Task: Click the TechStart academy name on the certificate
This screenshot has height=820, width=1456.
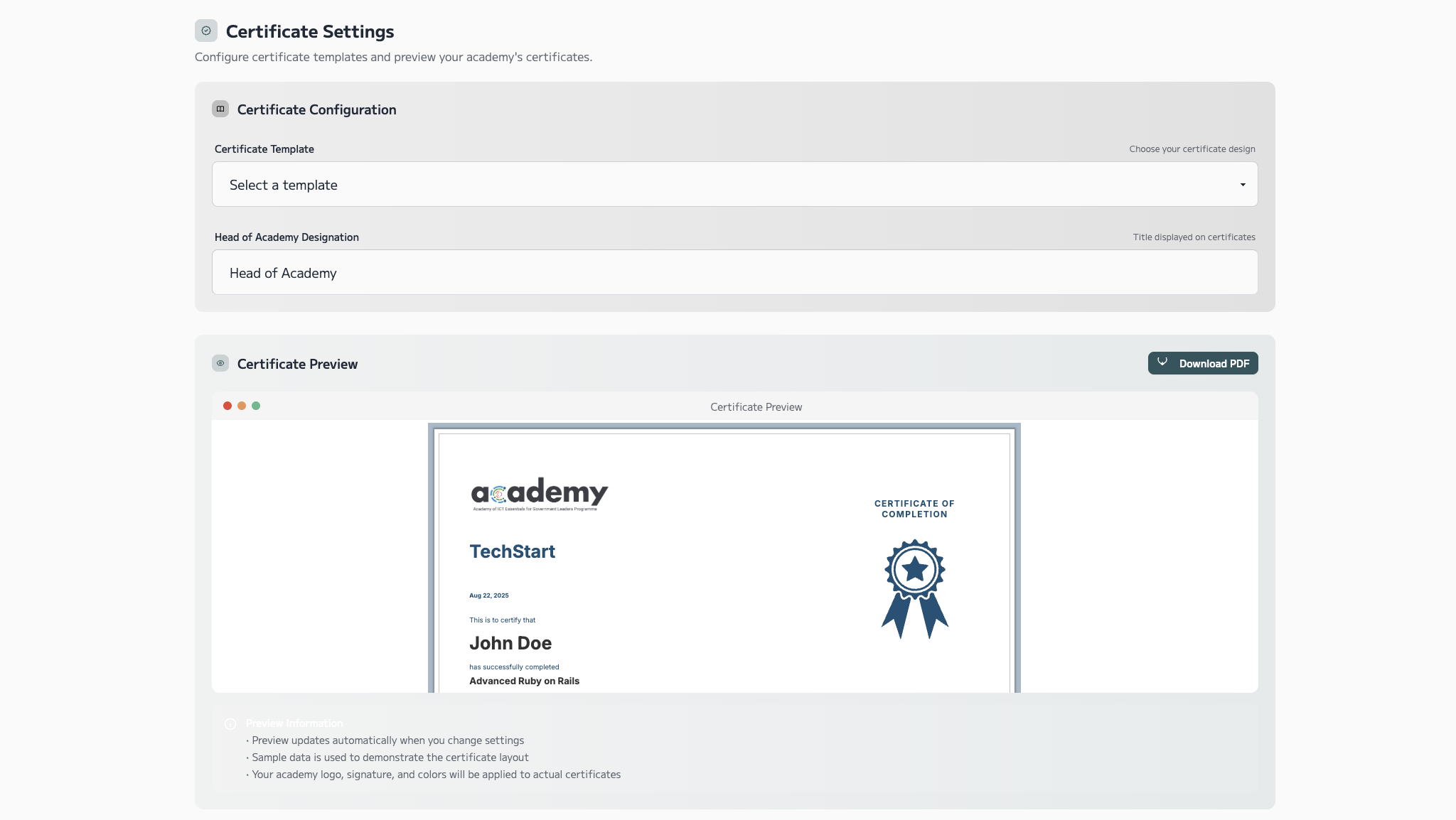Action: click(x=512, y=551)
